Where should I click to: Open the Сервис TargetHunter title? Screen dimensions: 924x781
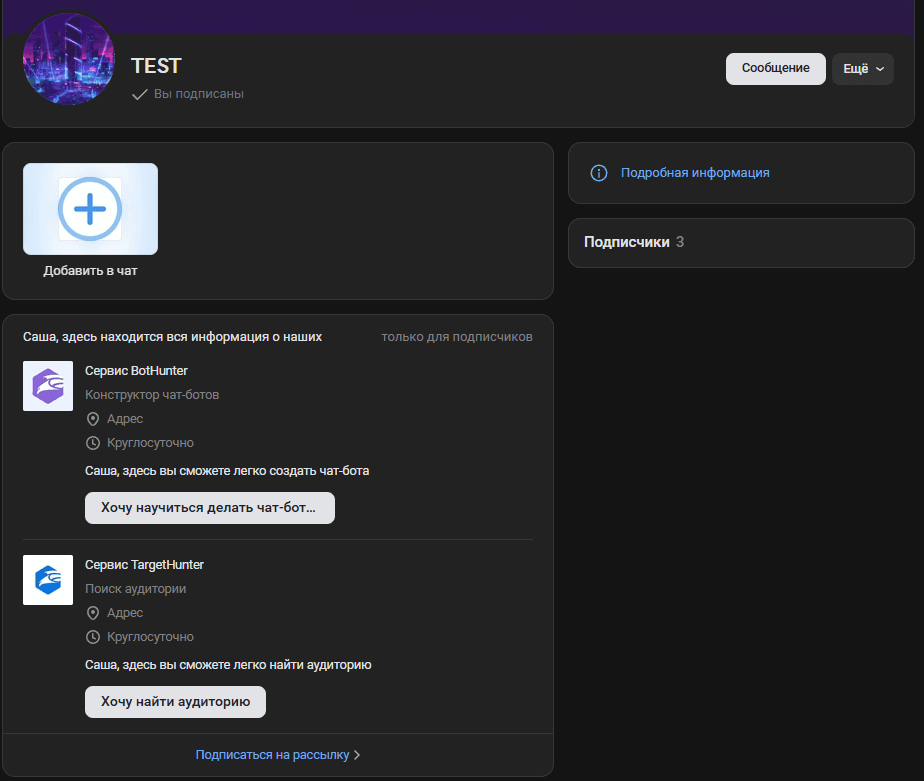pyautogui.click(x=144, y=565)
